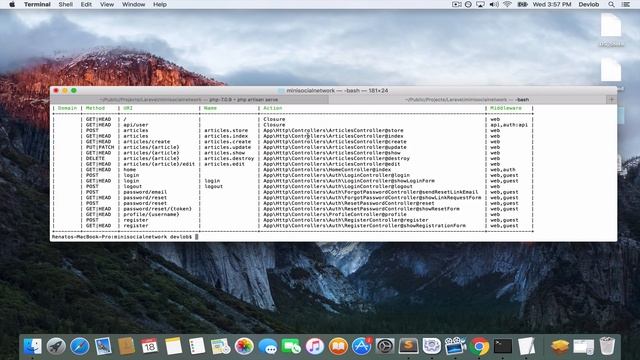Open Mail stamp icon in dock

click(x=103, y=347)
